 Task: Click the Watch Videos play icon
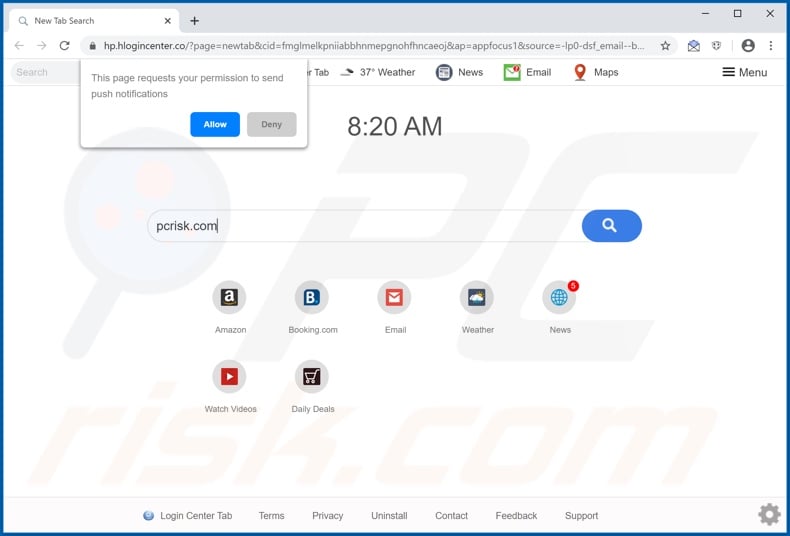pos(229,376)
